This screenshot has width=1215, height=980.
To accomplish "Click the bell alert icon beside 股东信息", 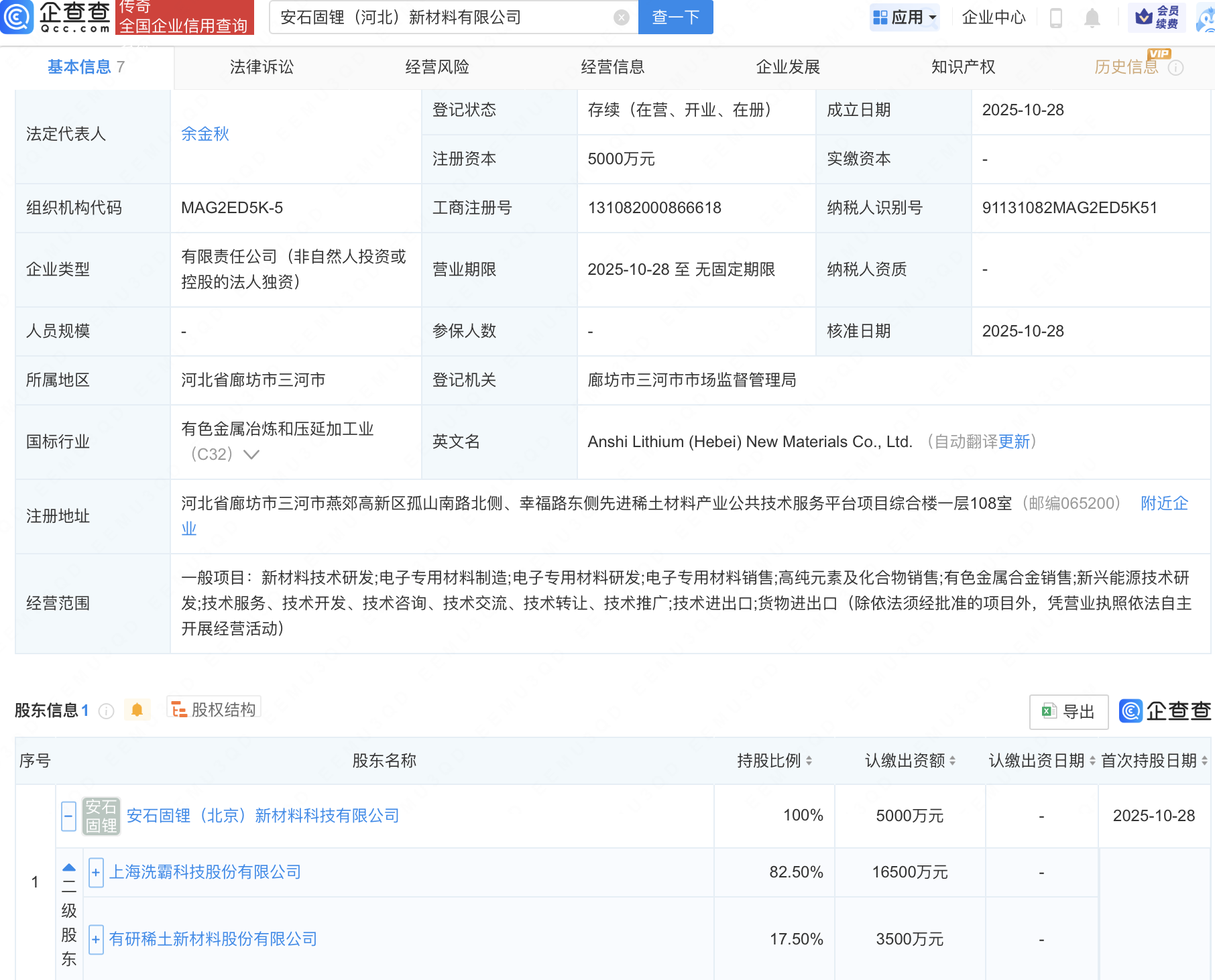I will click(137, 709).
